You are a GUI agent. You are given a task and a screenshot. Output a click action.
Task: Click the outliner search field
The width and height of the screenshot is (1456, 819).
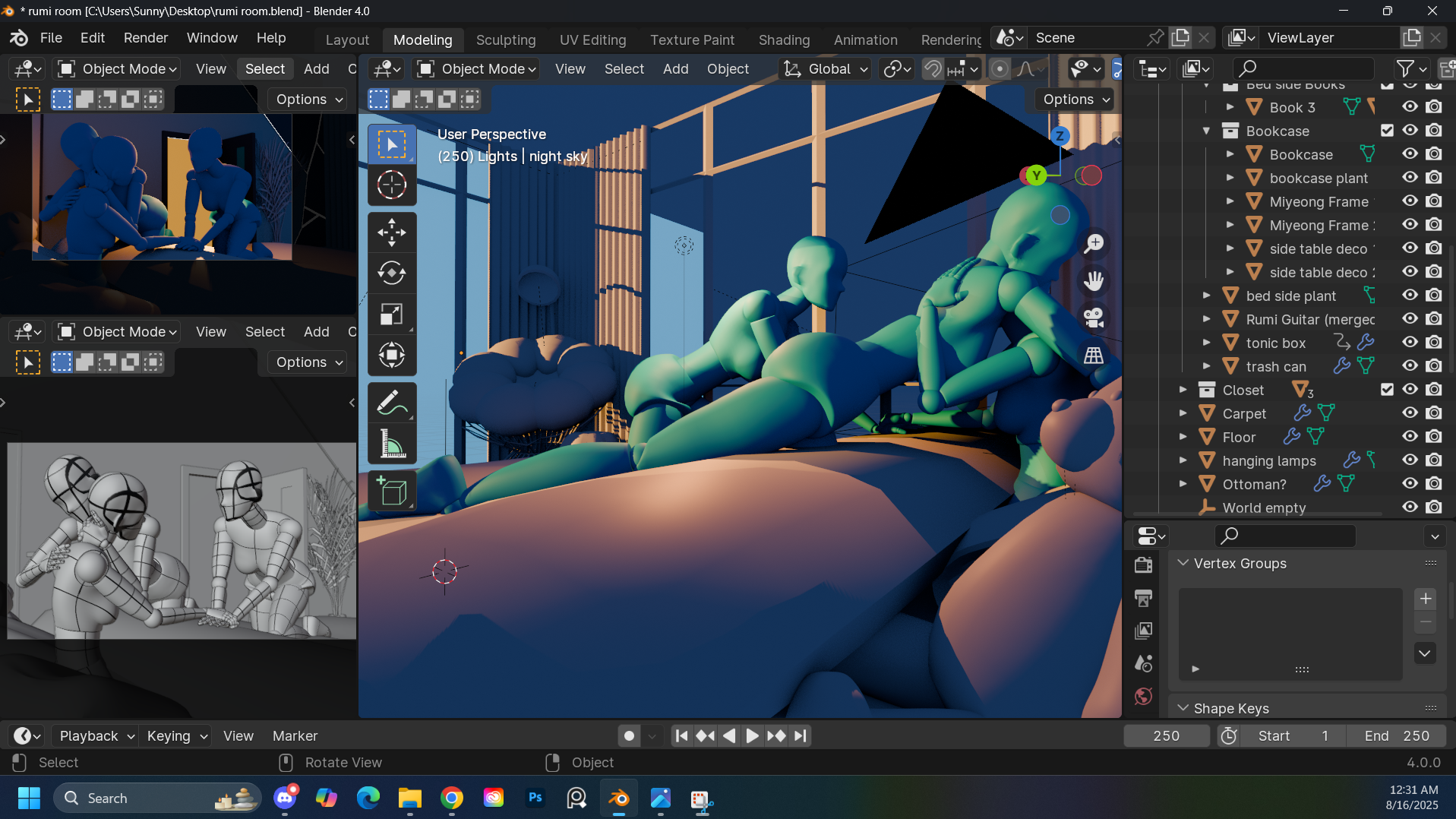pos(1303,69)
